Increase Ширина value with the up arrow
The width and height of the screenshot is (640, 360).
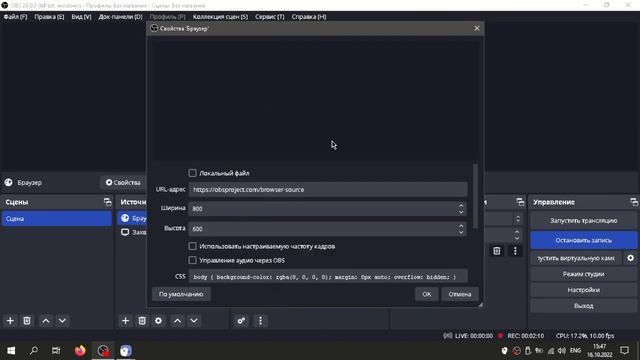click(x=461, y=206)
